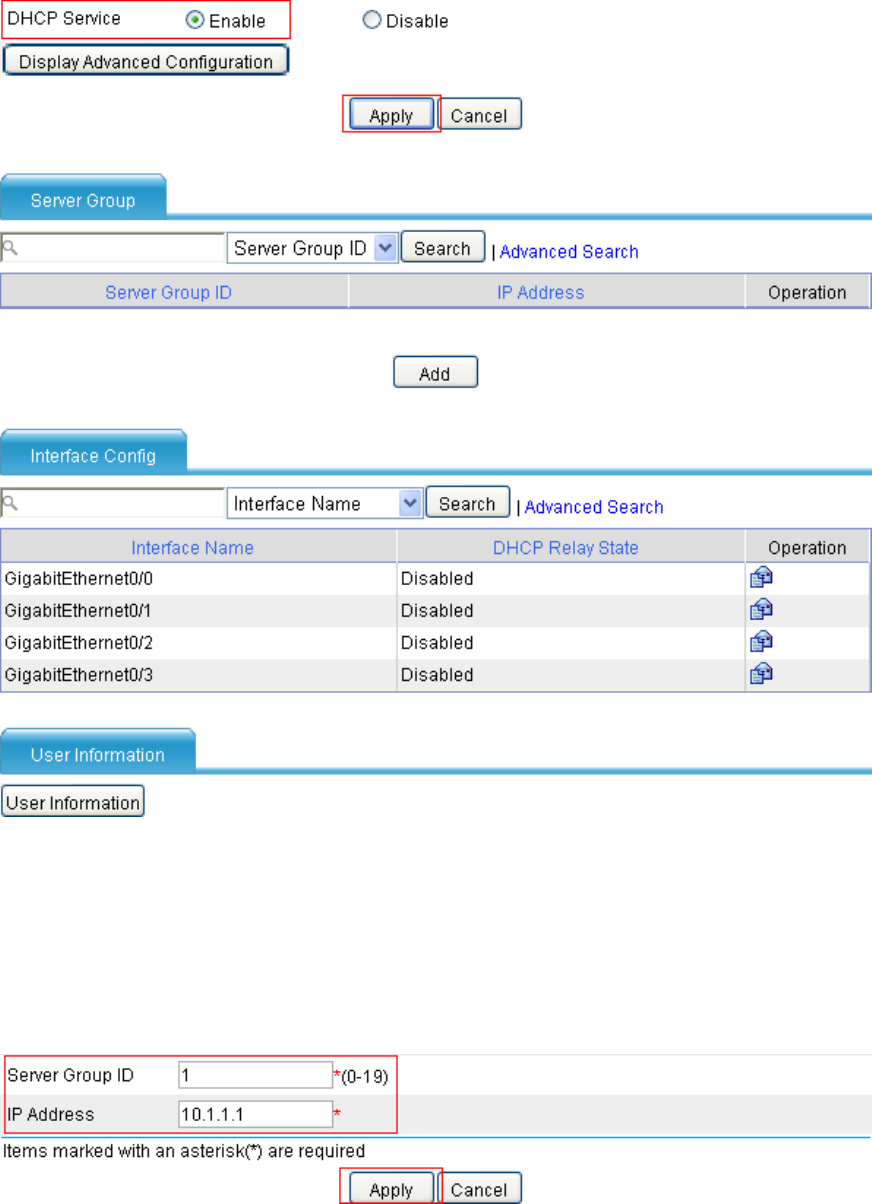The height and width of the screenshot is (1204, 872).
Task: Focus the Interface Config search text field
Action: click(113, 503)
